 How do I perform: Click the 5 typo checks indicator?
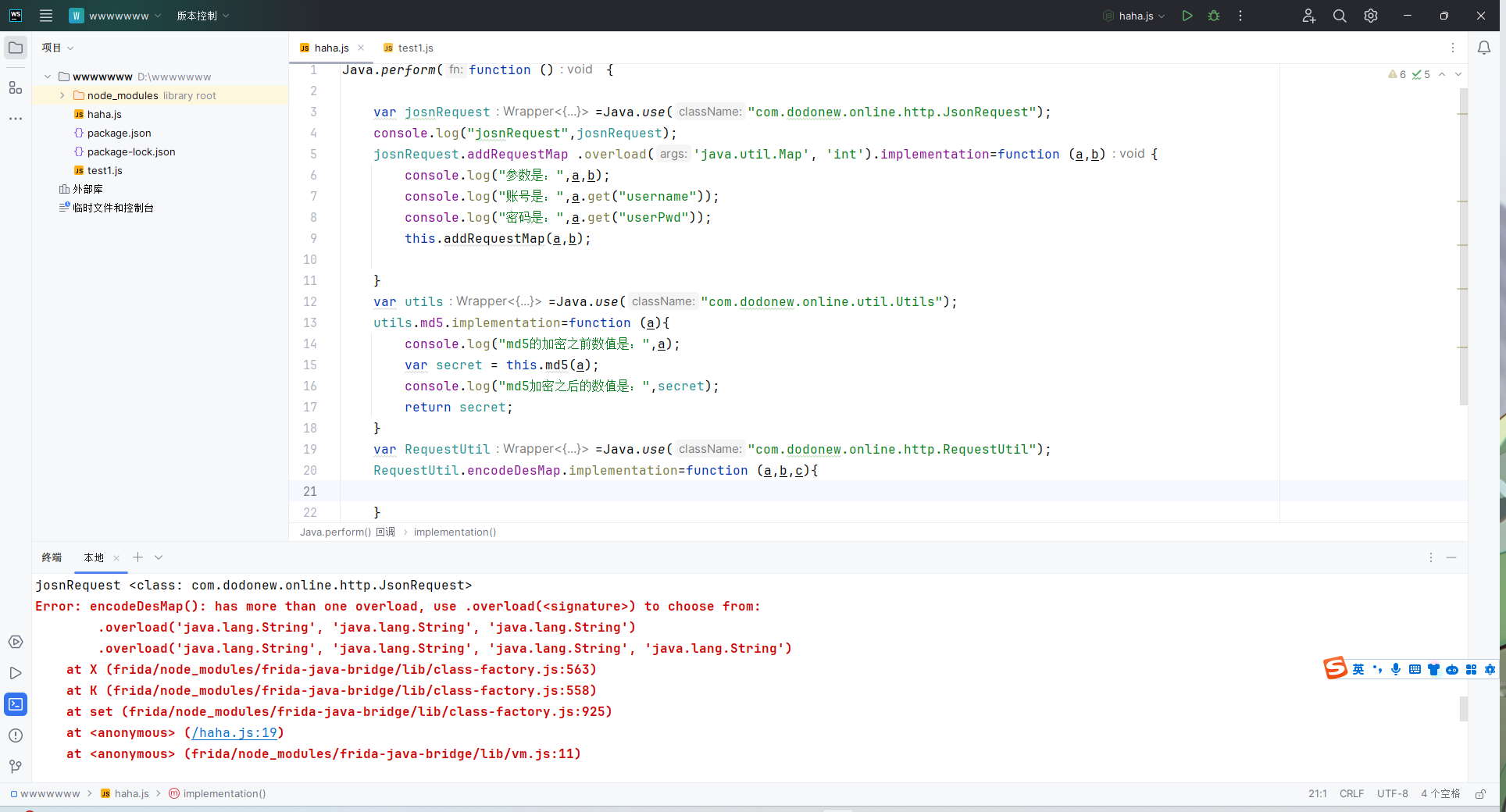[x=1422, y=74]
